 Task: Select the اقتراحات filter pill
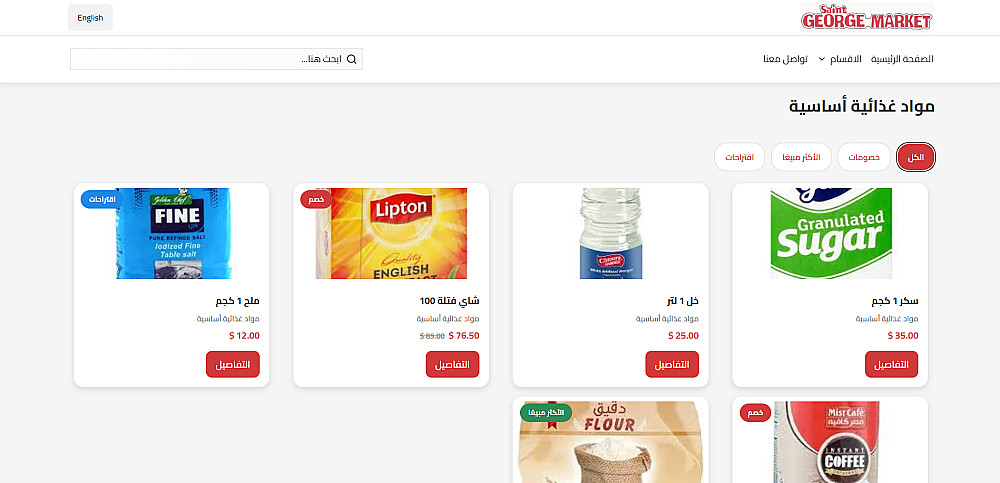tap(739, 157)
